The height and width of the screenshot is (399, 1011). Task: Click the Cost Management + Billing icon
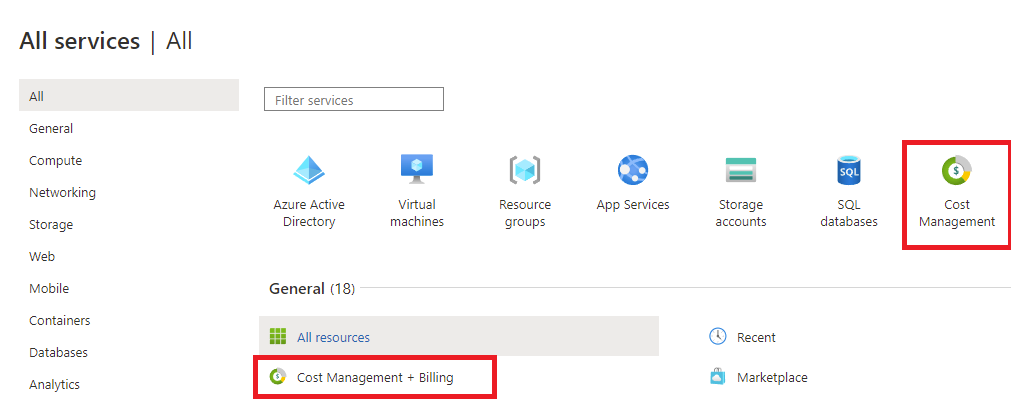coord(278,376)
